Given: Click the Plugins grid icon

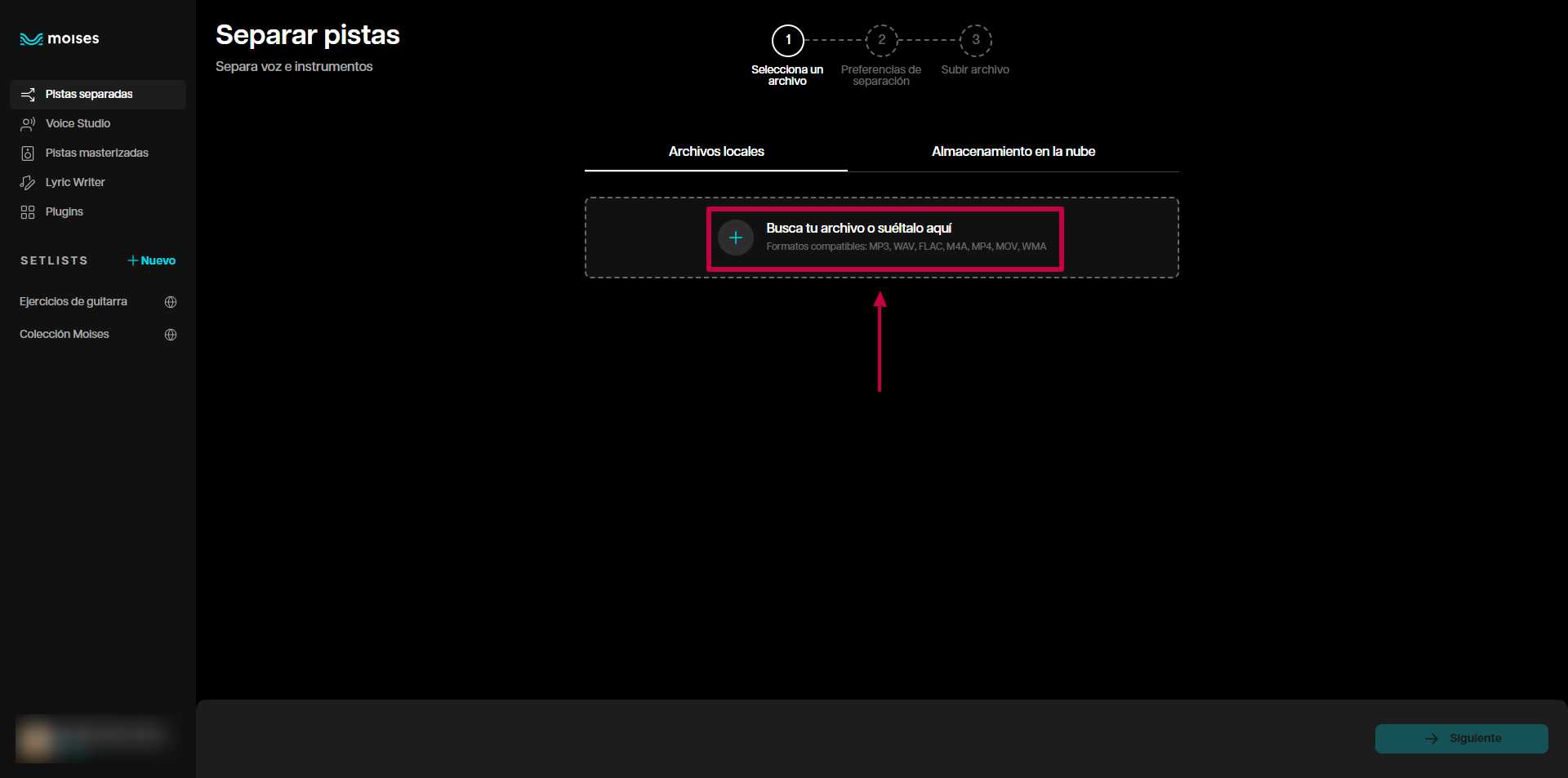Looking at the screenshot, I should pos(28,212).
